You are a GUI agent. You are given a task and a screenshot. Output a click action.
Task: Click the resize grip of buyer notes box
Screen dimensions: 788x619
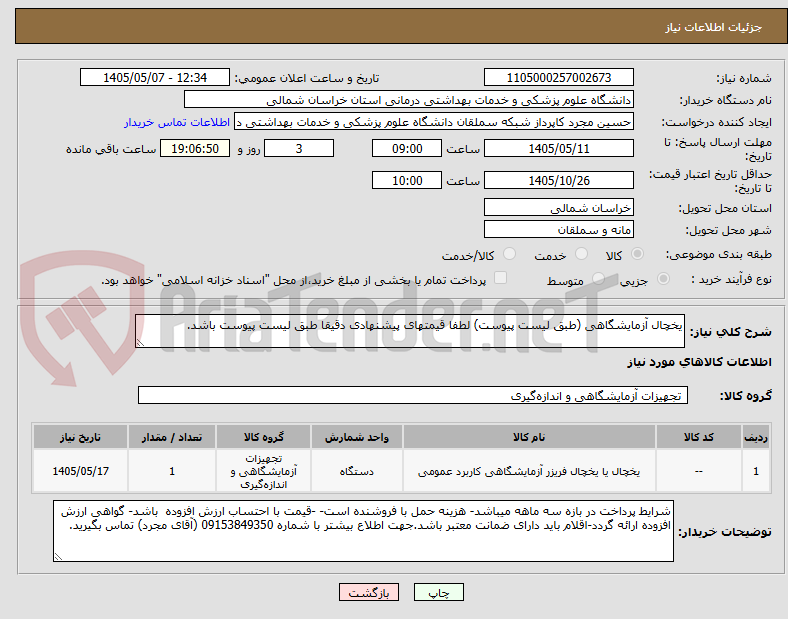tap(58, 557)
